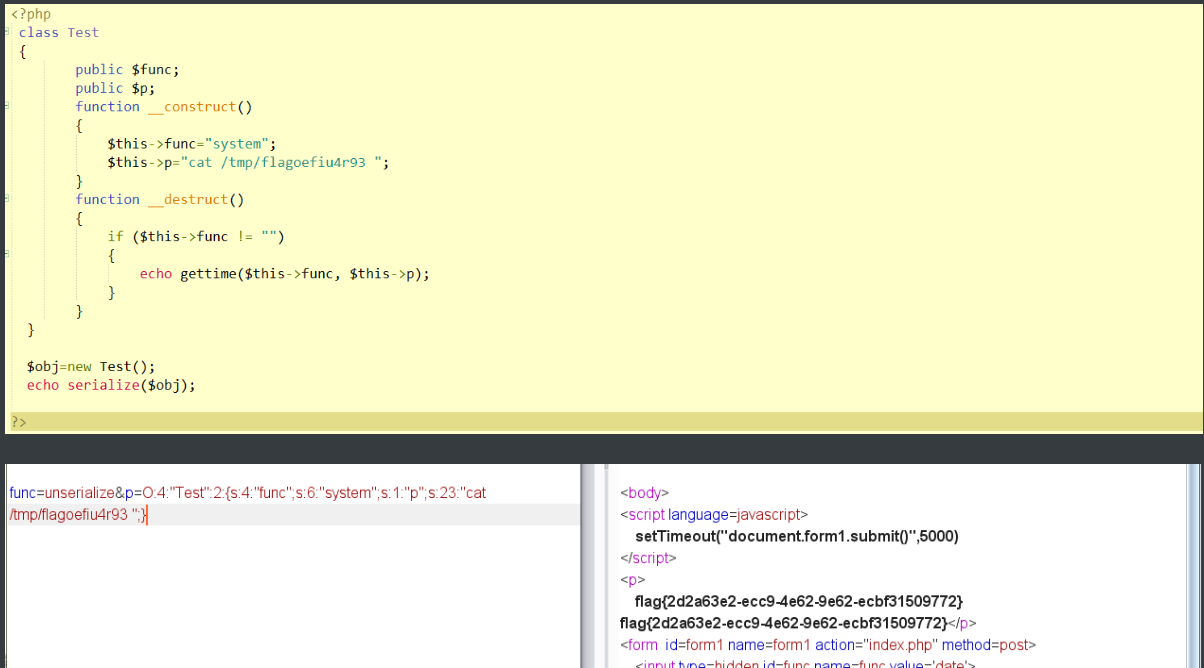Click the $this->func="system"; line

pos(191,144)
